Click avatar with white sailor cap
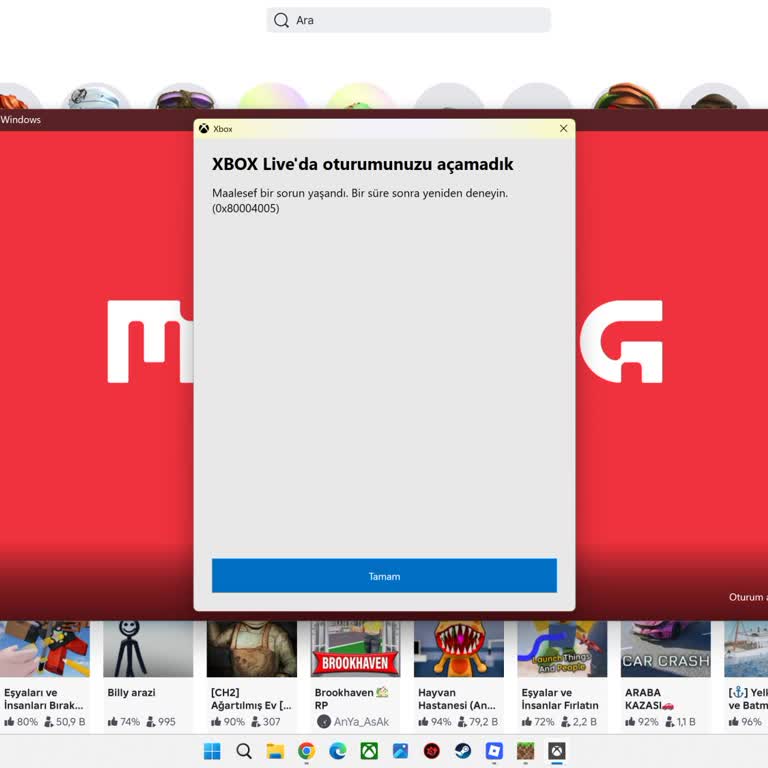Screen dimensions: 768x768 coord(96,96)
